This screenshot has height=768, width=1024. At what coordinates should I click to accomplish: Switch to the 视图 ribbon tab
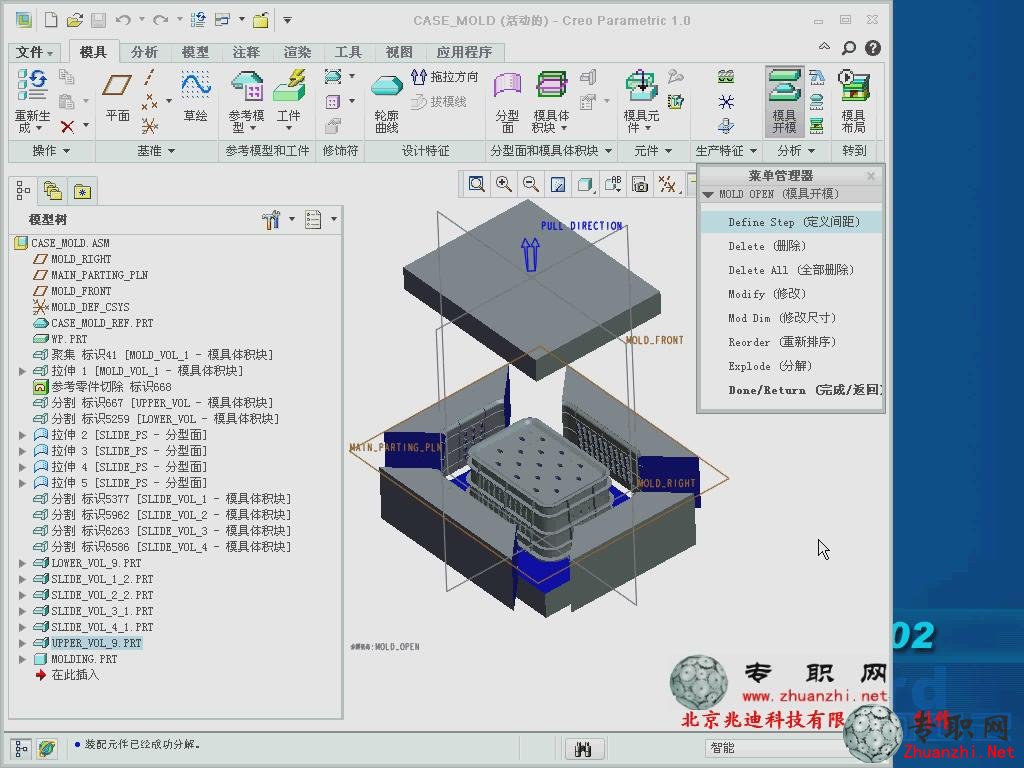click(x=398, y=52)
